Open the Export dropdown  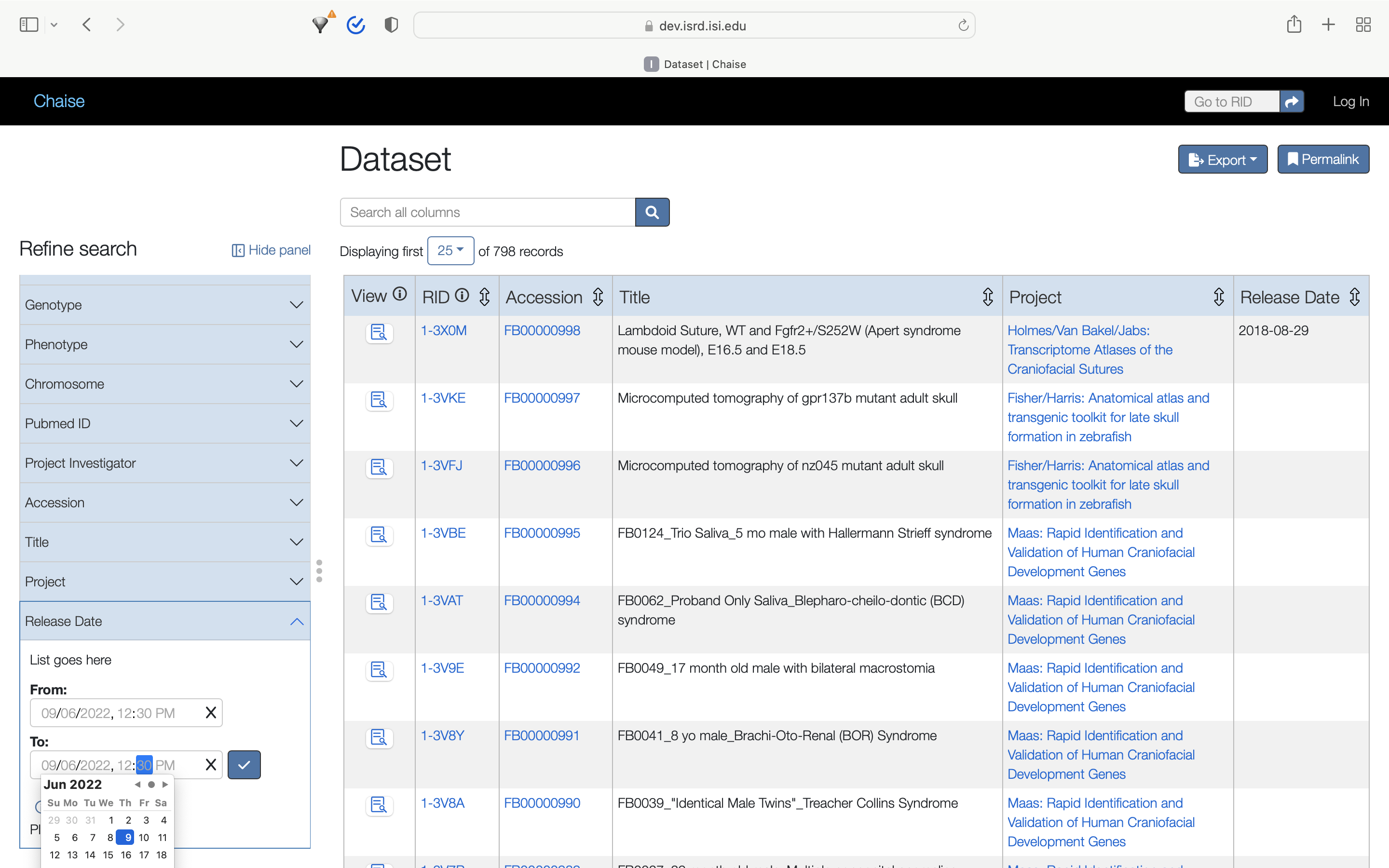pyautogui.click(x=1223, y=160)
